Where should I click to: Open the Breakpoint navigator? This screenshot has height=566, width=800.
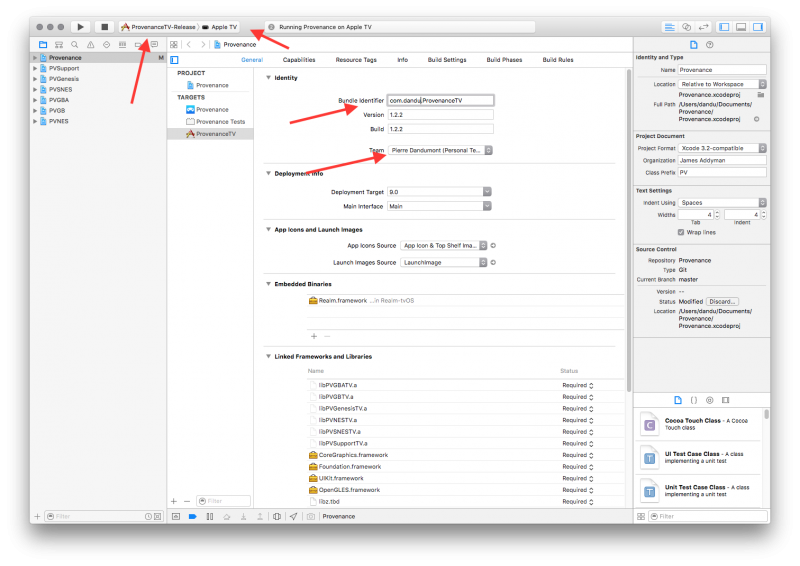pos(138,44)
